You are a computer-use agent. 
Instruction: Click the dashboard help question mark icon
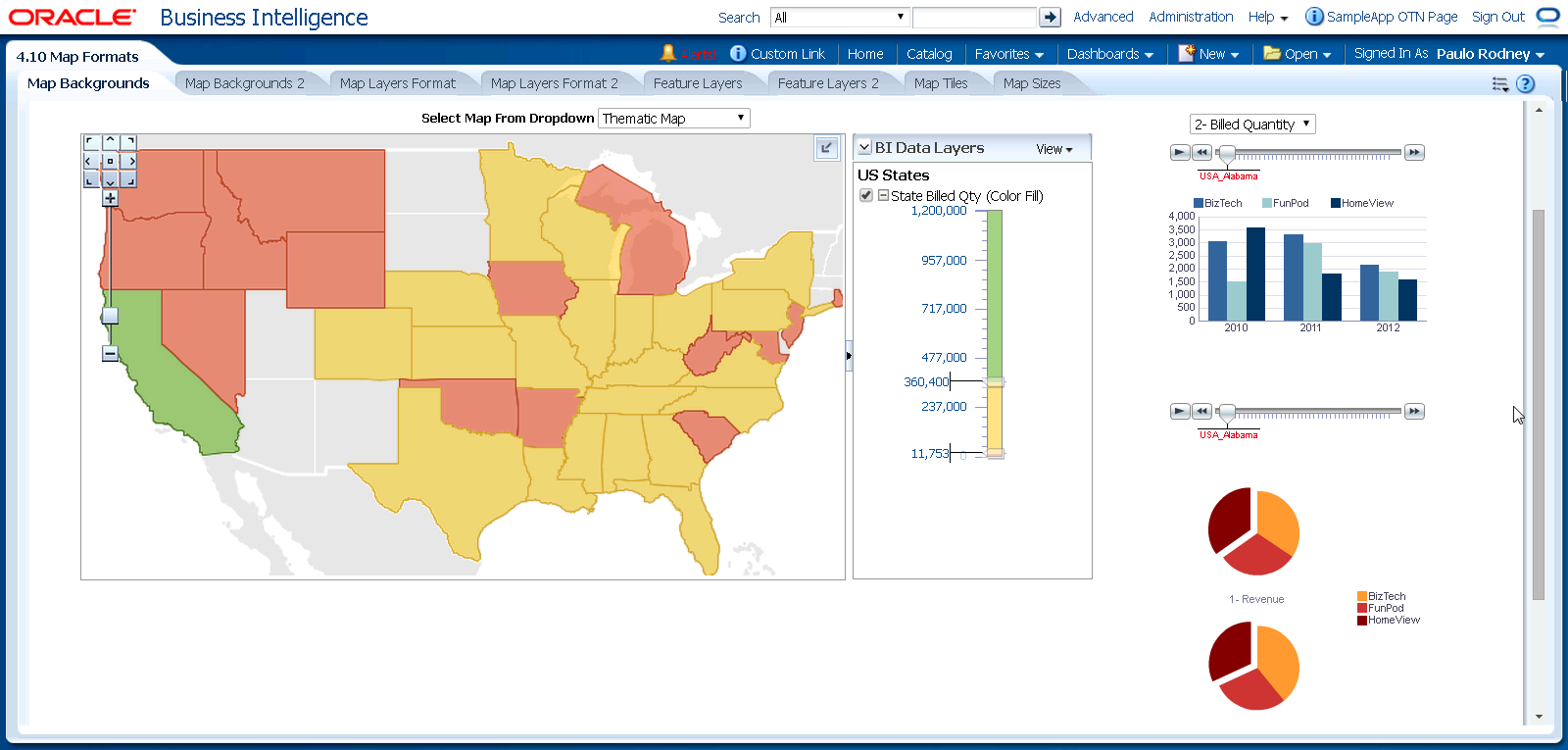click(1525, 83)
